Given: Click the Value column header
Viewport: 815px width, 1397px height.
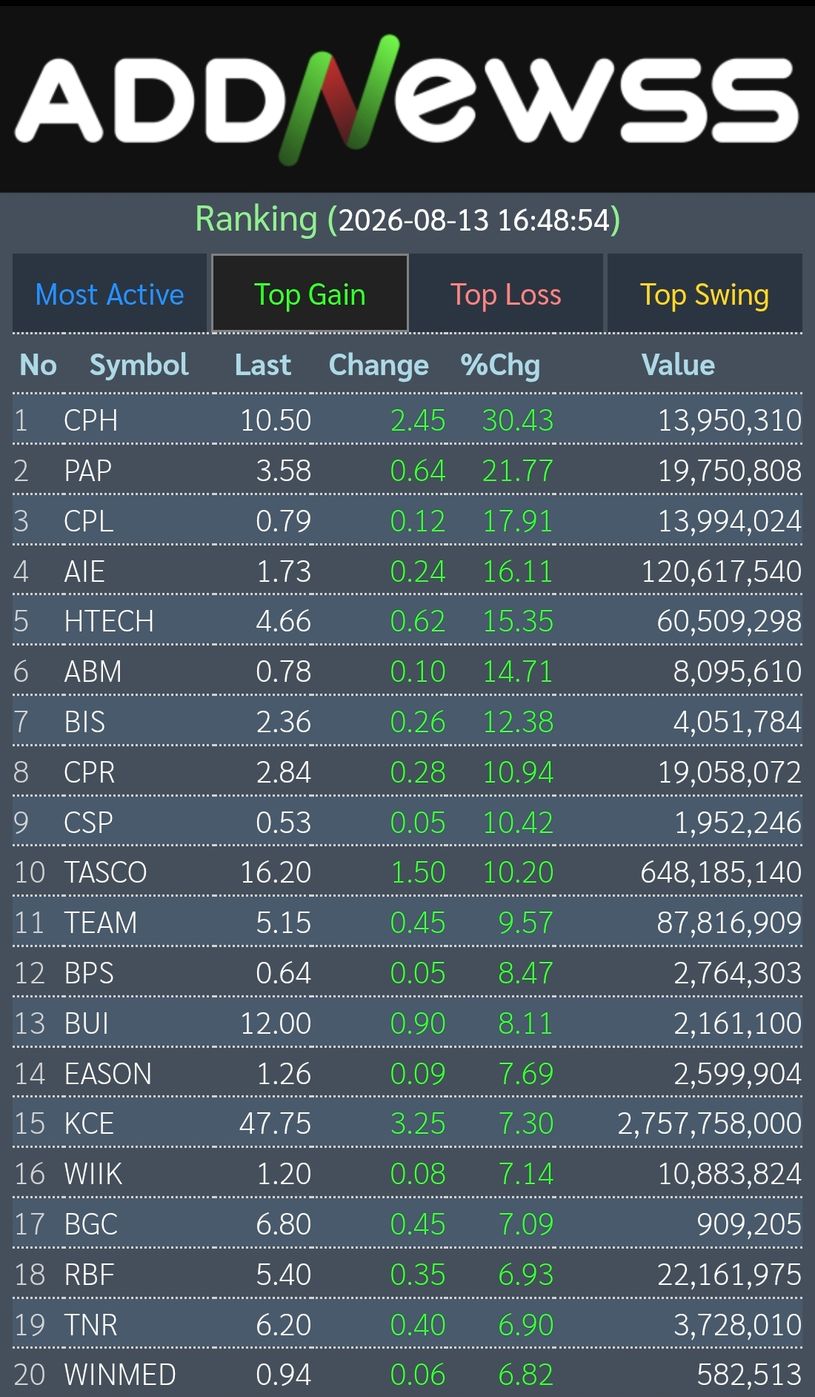Looking at the screenshot, I should [x=678, y=365].
